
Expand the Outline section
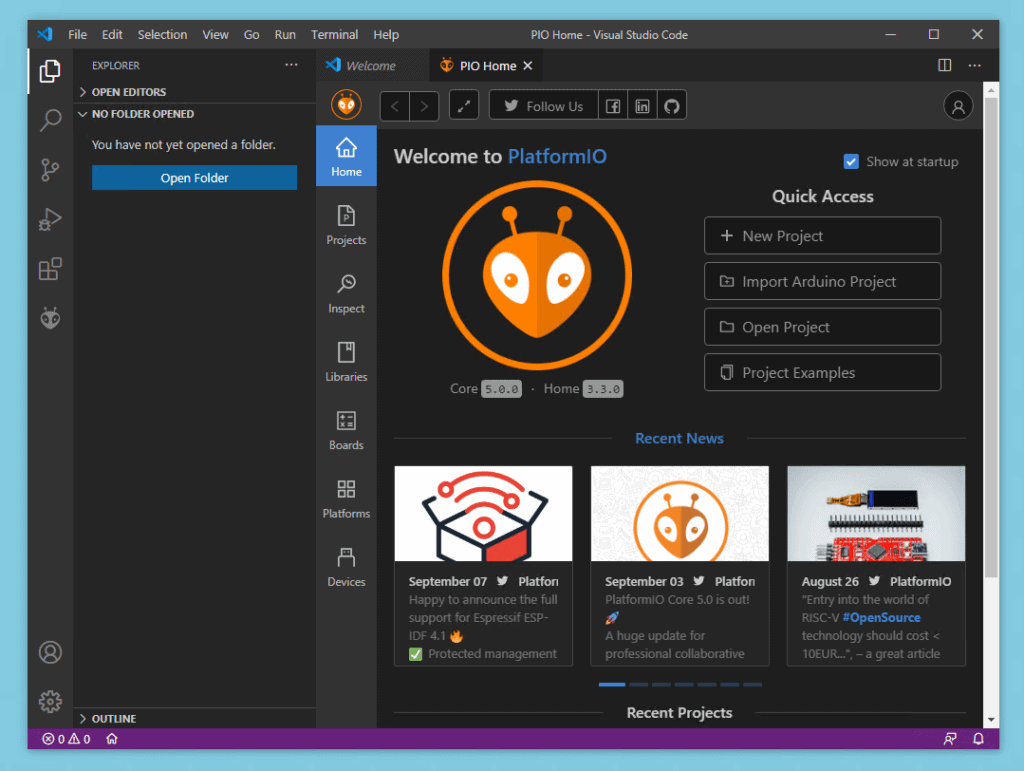(x=195, y=718)
